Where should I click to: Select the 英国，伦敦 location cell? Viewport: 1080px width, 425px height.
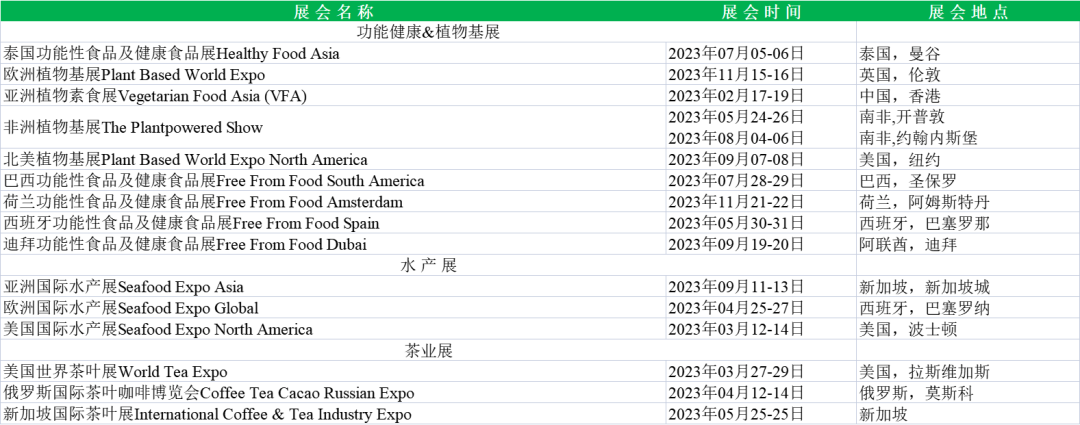click(968, 75)
